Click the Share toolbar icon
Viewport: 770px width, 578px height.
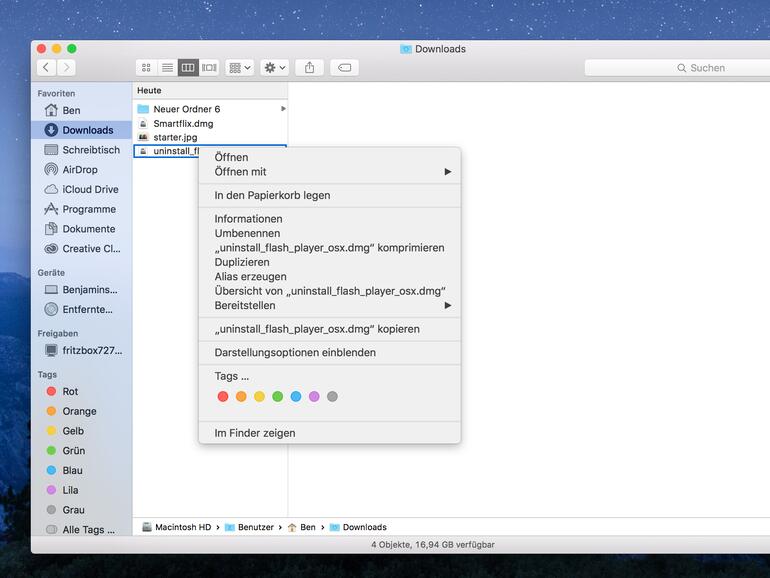pyautogui.click(x=309, y=68)
